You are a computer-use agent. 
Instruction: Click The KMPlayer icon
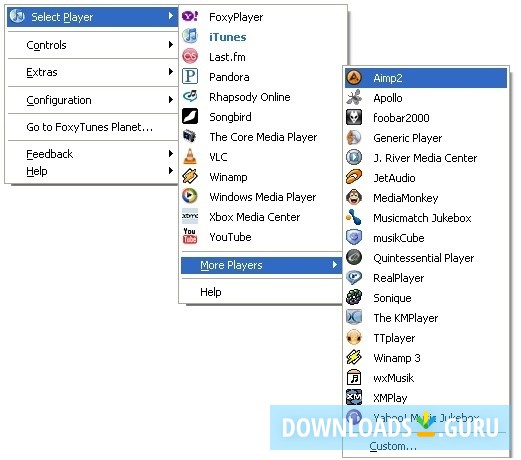pyautogui.click(x=354, y=317)
